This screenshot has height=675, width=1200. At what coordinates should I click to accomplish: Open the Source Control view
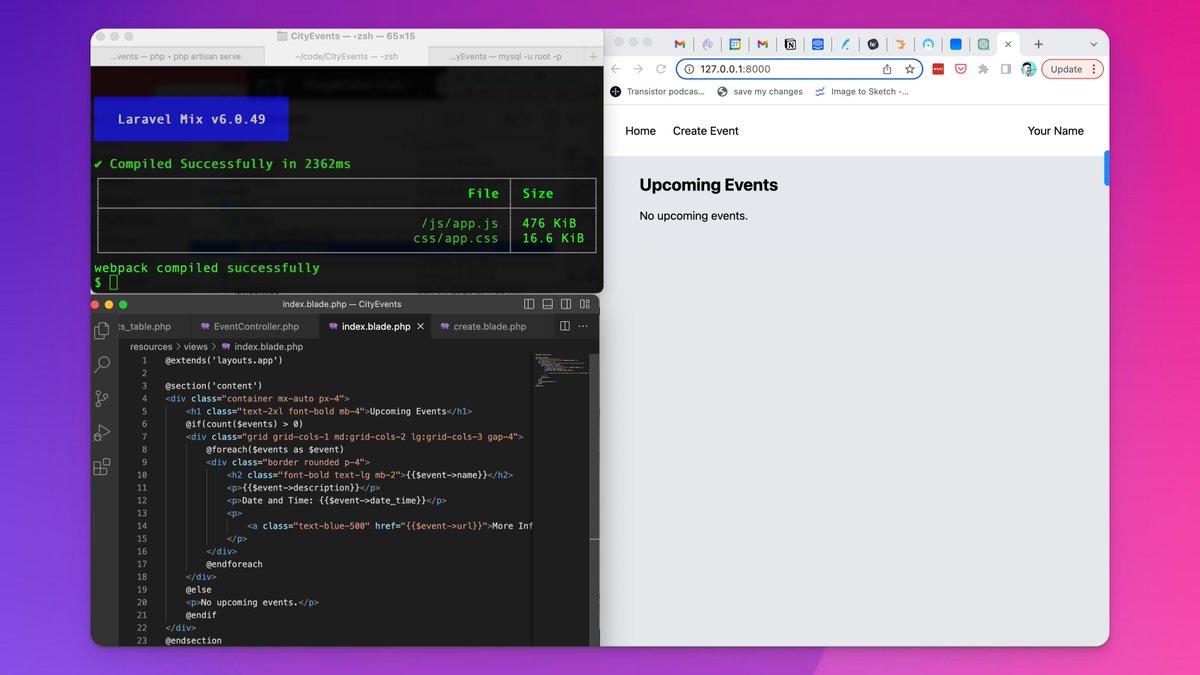[x=101, y=399]
